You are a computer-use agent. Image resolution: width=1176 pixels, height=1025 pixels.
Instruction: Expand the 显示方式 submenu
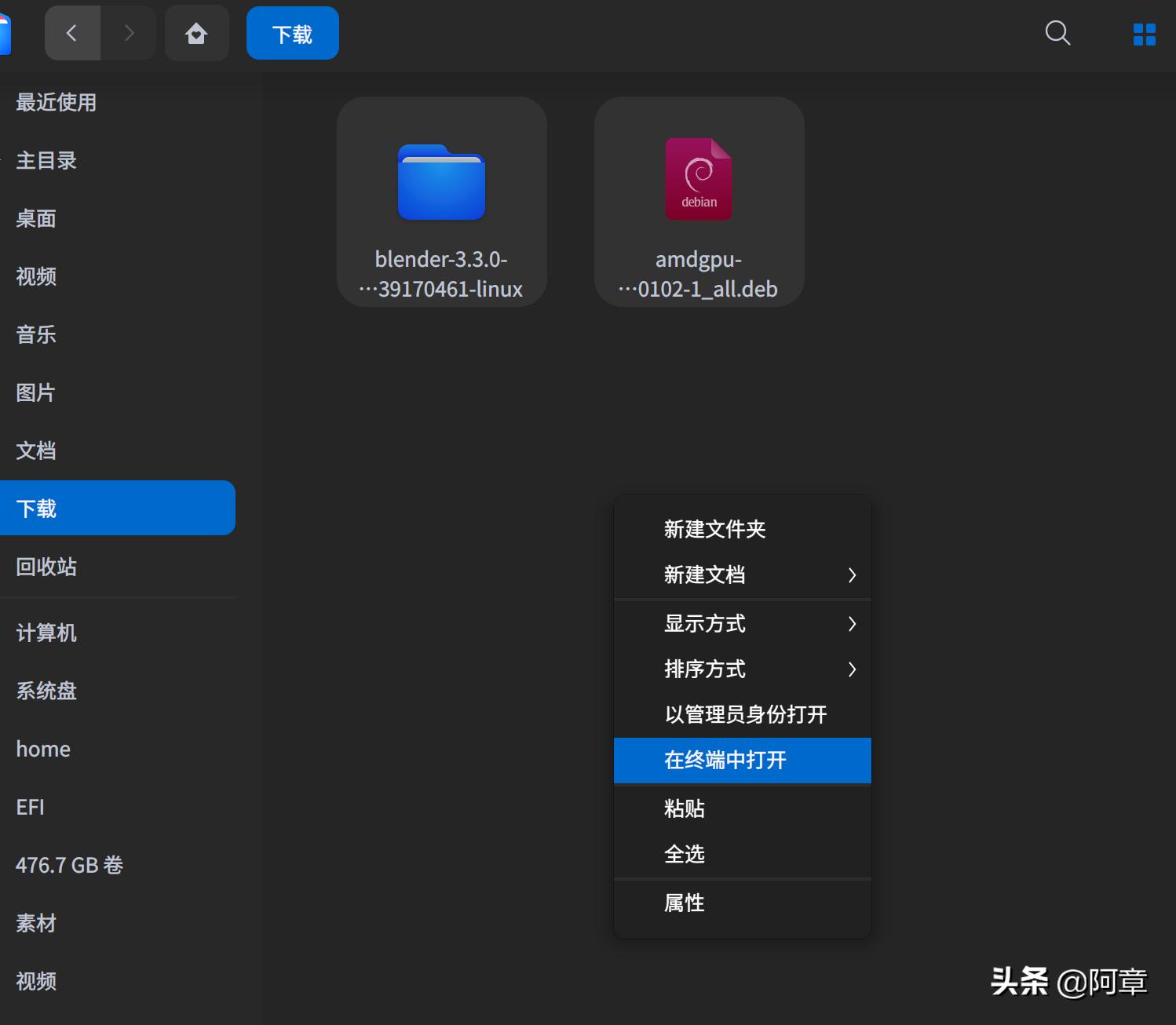pyautogui.click(x=742, y=624)
